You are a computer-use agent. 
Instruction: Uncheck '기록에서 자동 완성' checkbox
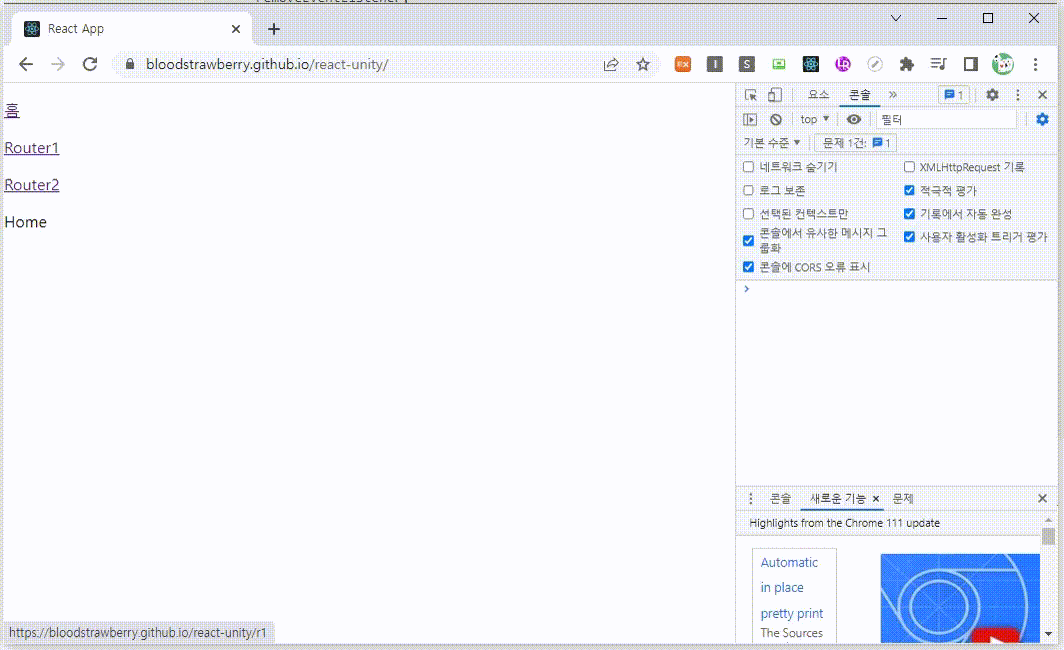pyautogui.click(x=909, y=214)
